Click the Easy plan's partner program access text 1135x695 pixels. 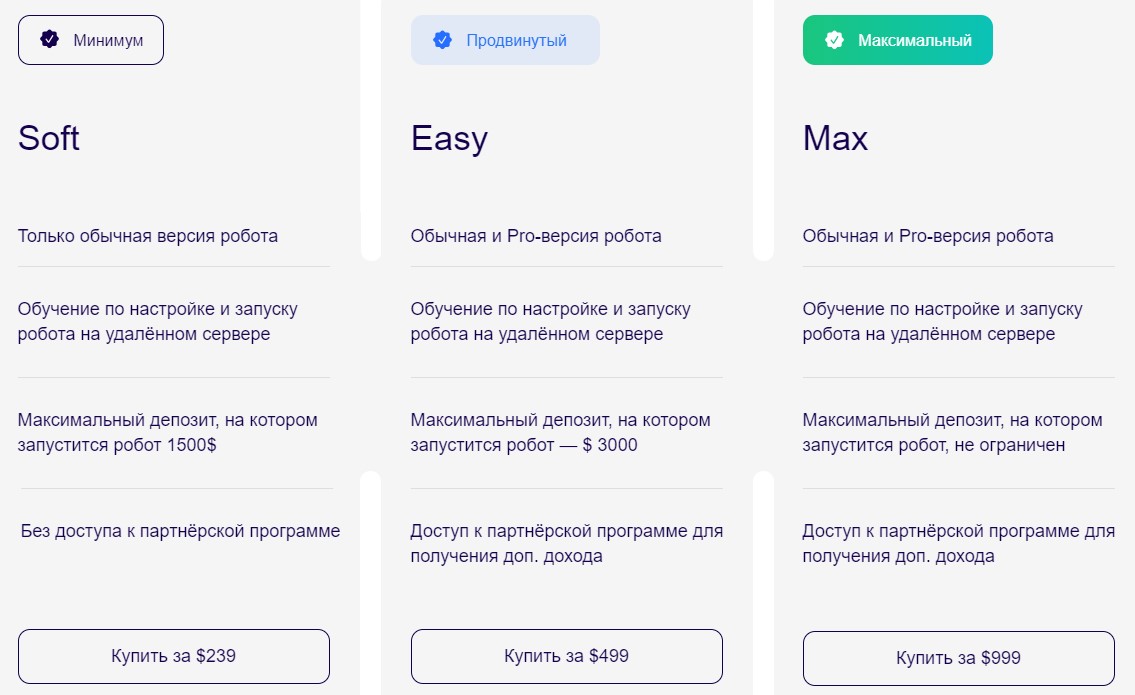pyautogui.click(x=566, y=543)
